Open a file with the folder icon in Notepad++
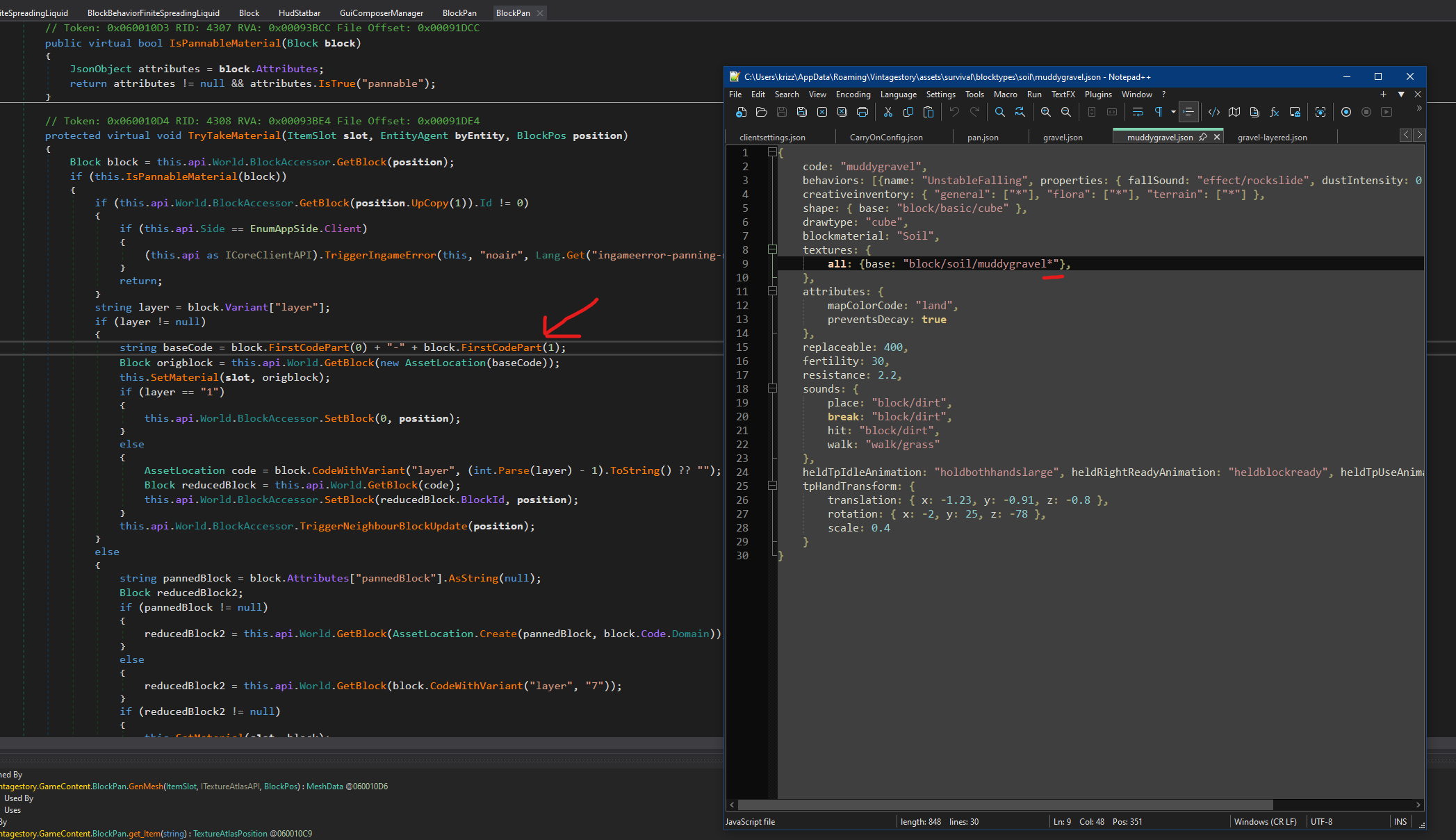This screenshot has height=840, width=1456. tap(761, 112)
